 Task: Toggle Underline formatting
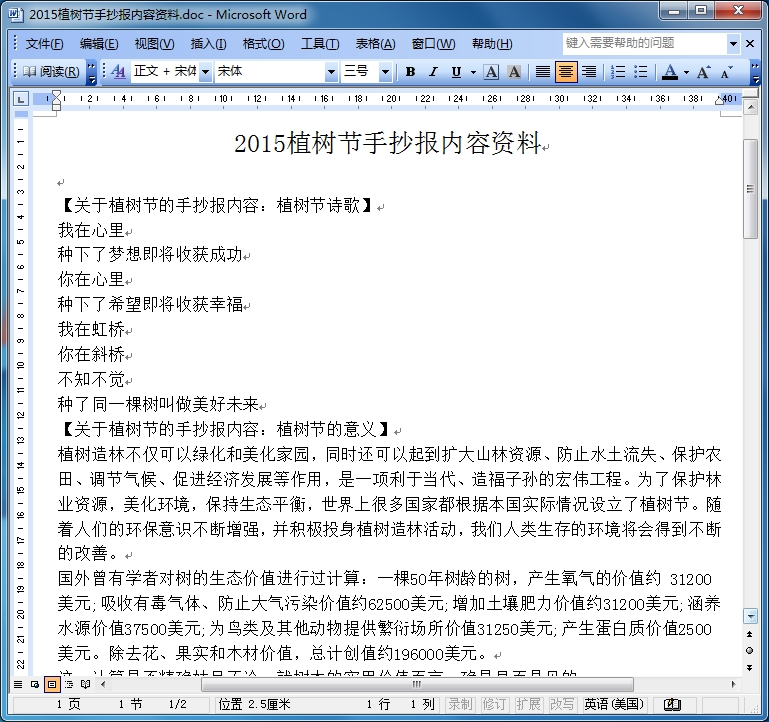click(x=456, y=72)
